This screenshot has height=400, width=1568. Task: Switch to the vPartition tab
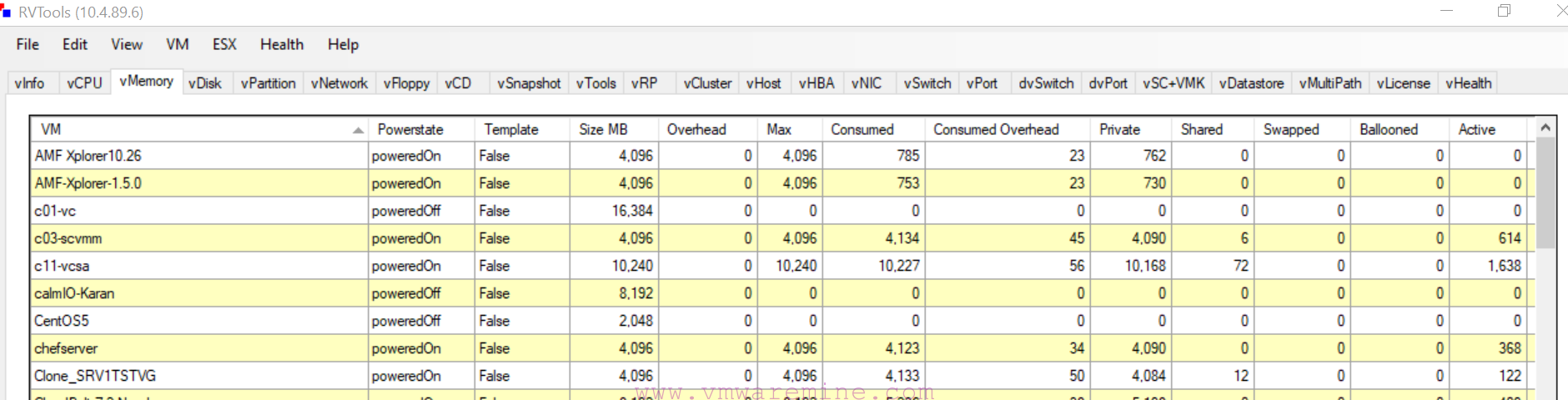click(x=268, y=83)
